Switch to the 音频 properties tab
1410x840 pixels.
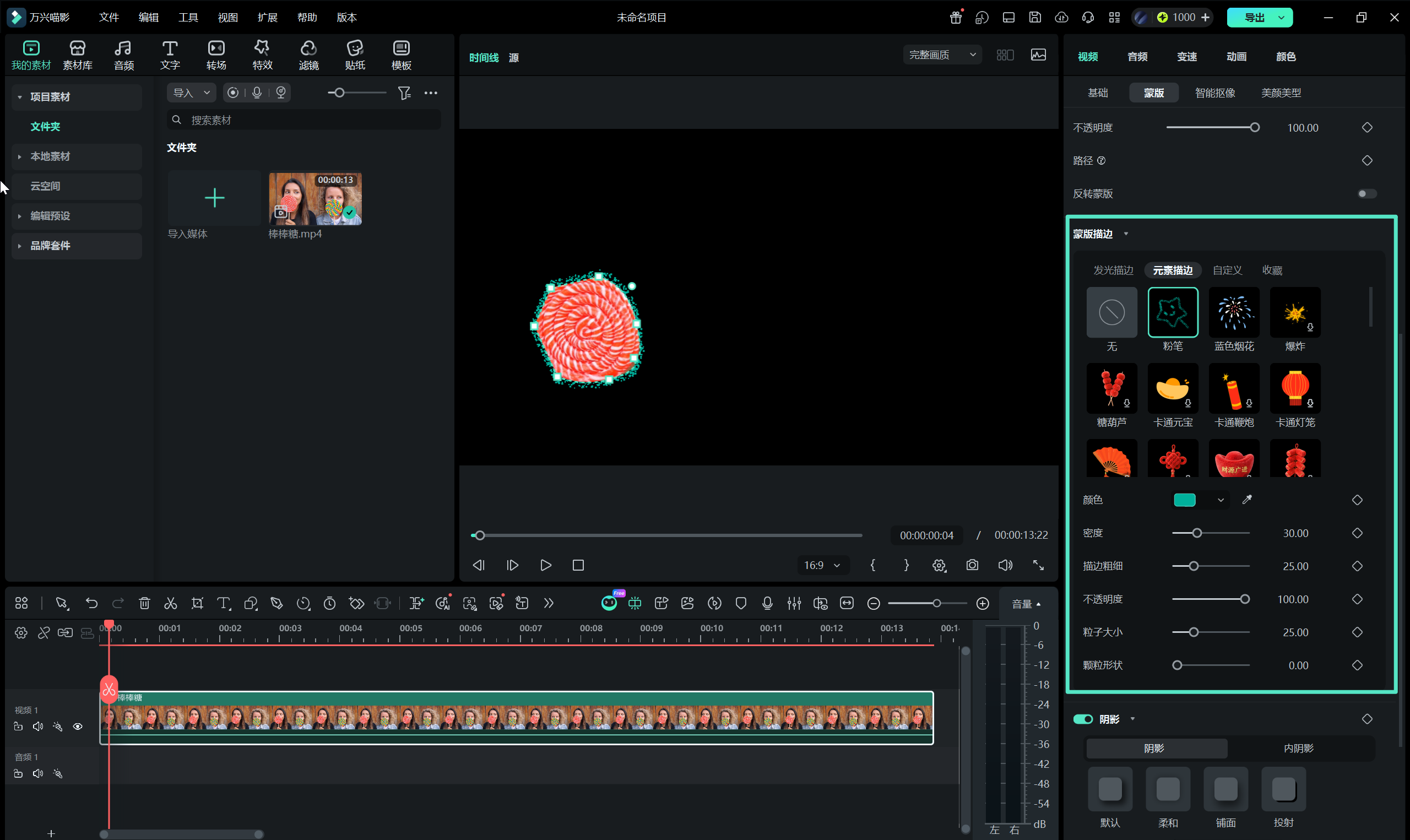click(x=1137, y=57)
